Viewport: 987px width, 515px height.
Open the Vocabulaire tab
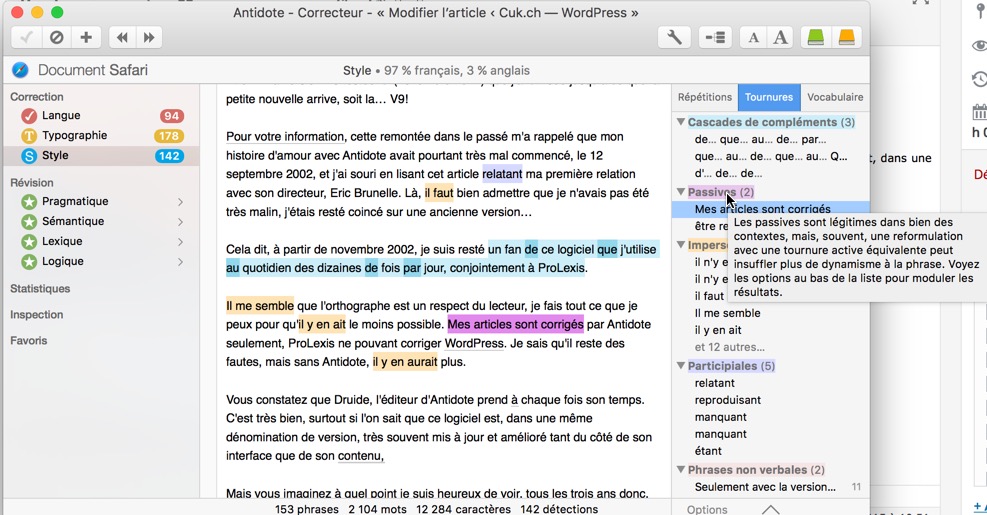(835, 97)
